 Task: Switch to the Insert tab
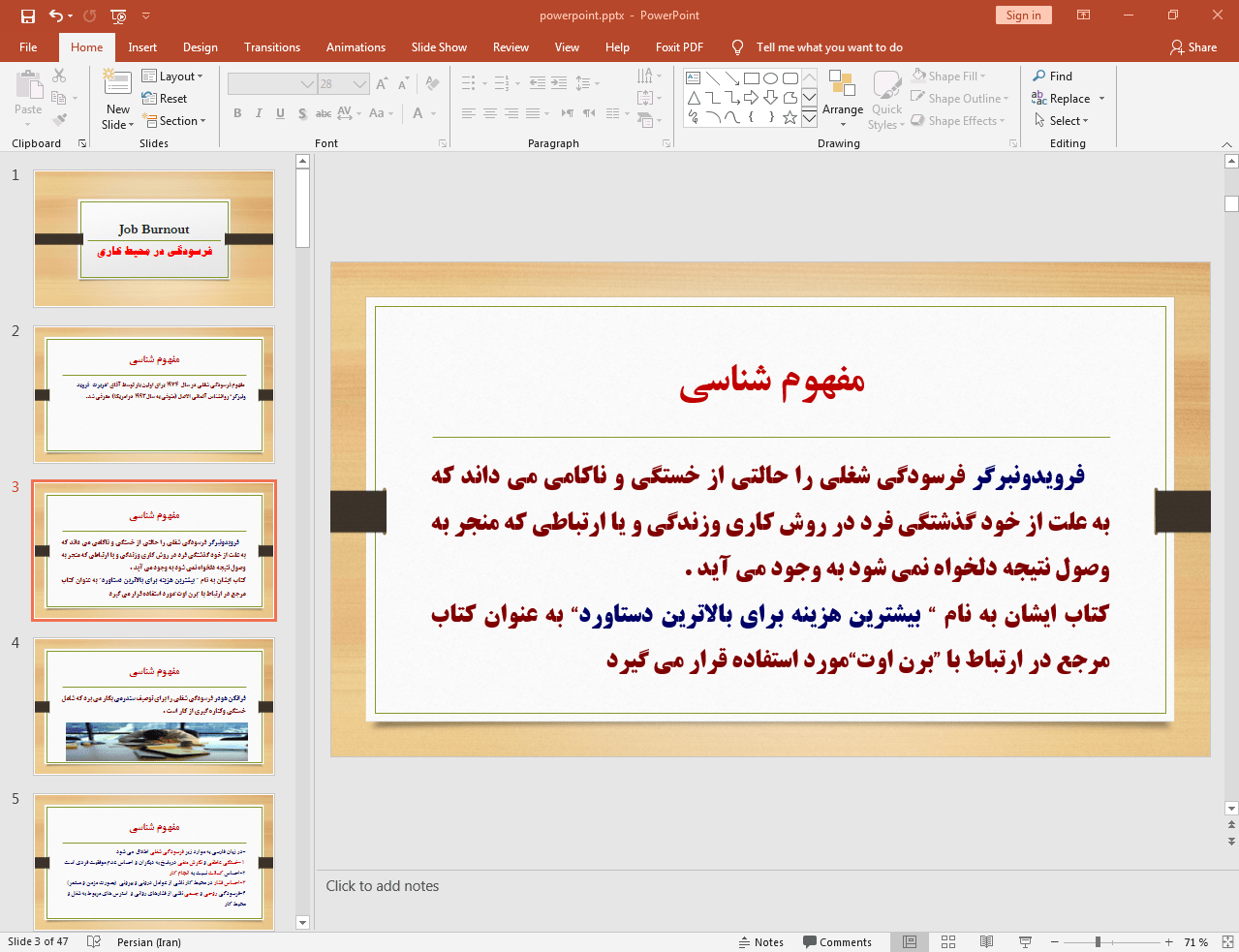pos(142,47)
